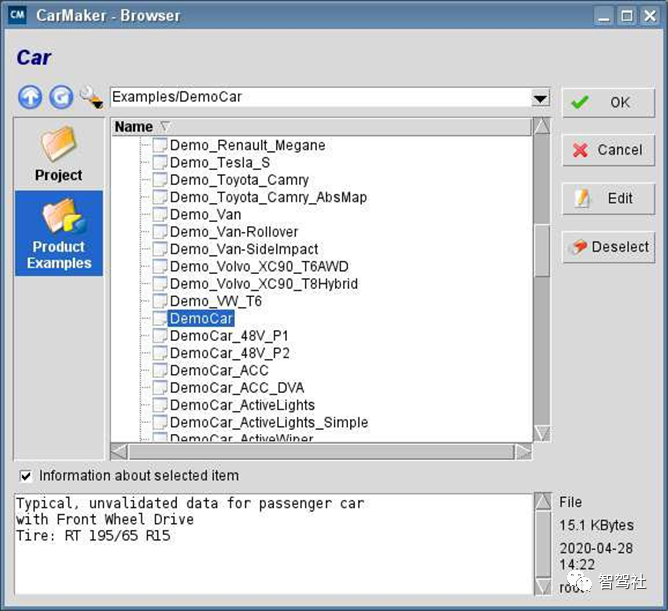The width and height of the screenshot is (668, 611).
Task: Click the refresh circular arrow icon
Action: [61, 97]
